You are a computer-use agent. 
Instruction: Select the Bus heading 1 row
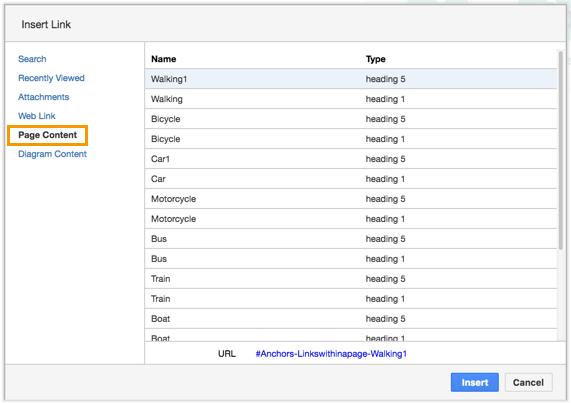point(351,259)
